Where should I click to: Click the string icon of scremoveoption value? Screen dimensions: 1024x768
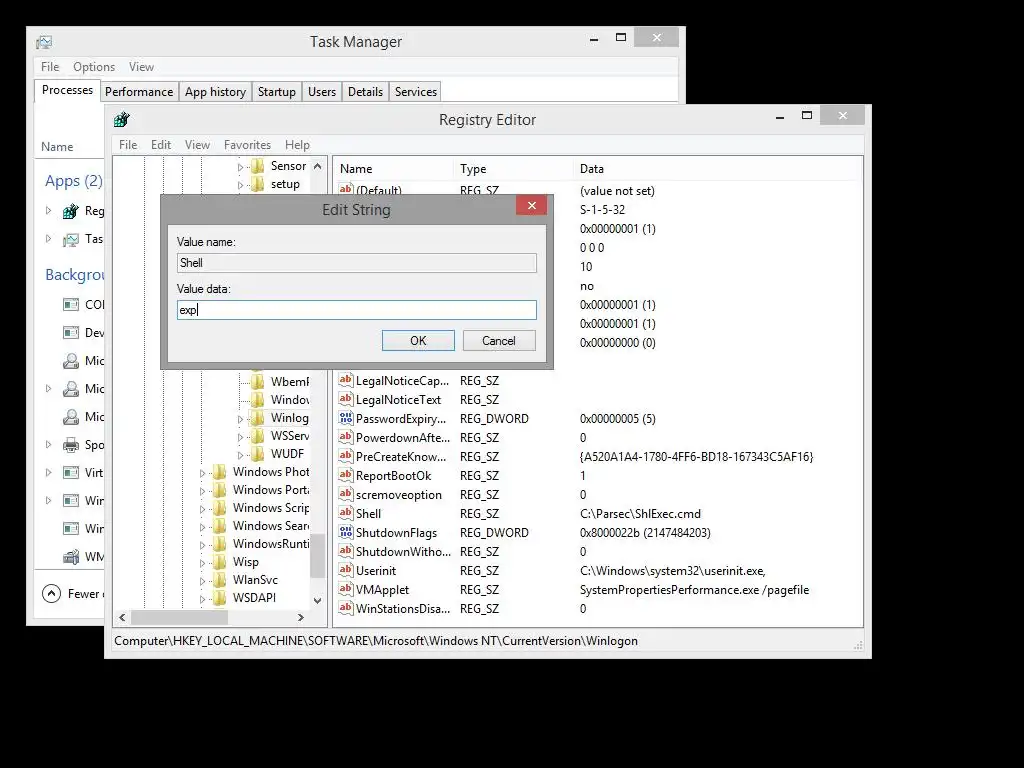coord(345,494)
